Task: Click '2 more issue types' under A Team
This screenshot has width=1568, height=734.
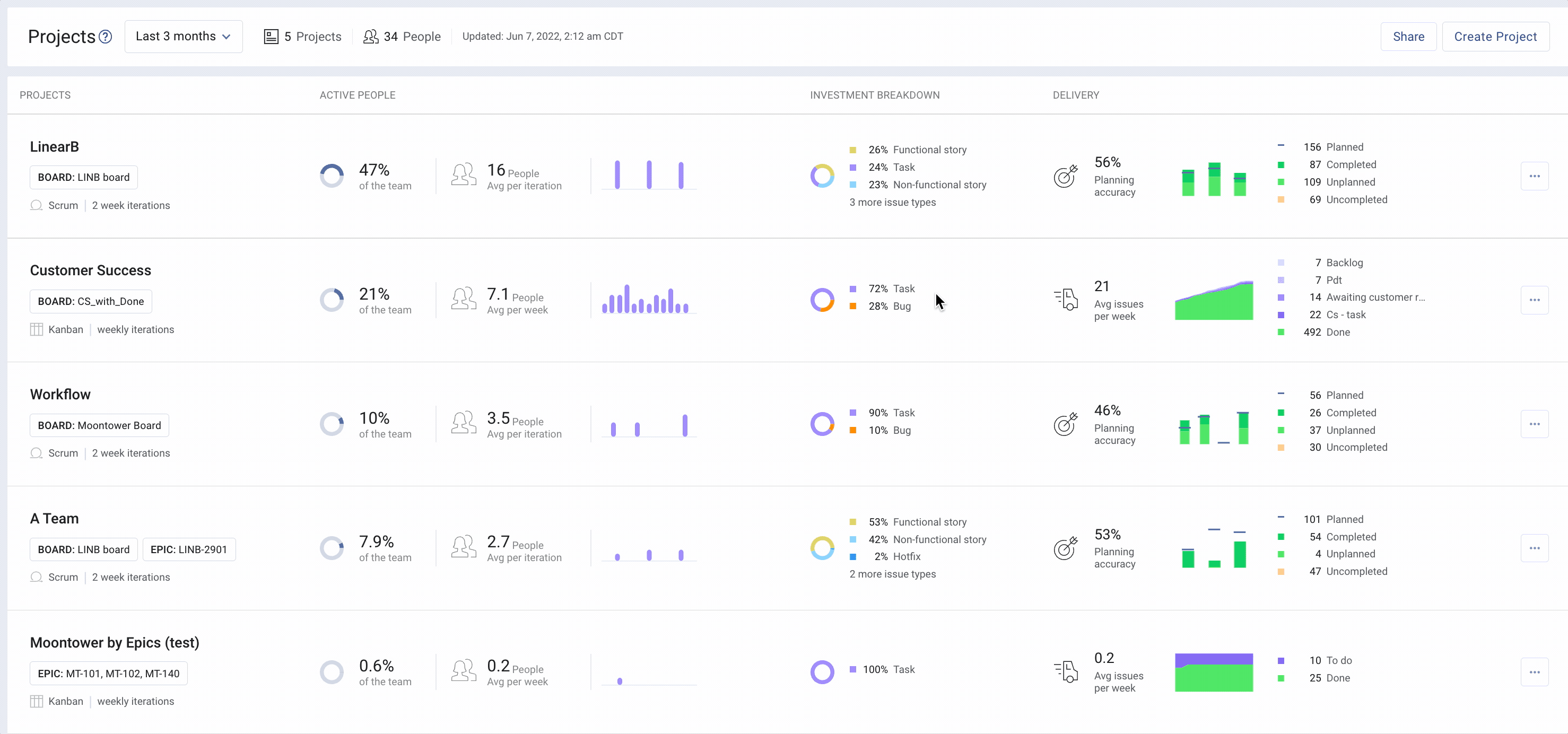Action: click(x=892, y=574)
